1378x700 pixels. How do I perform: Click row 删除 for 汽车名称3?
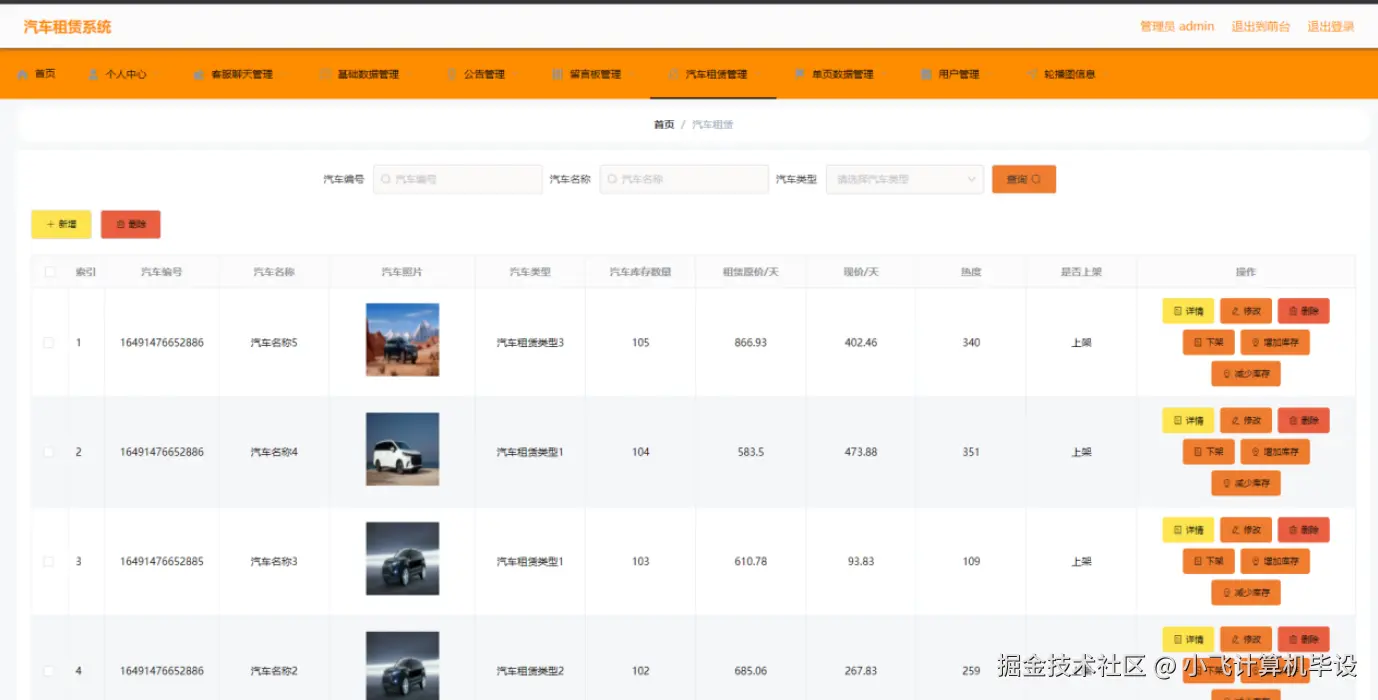[x=1304, y=530]
